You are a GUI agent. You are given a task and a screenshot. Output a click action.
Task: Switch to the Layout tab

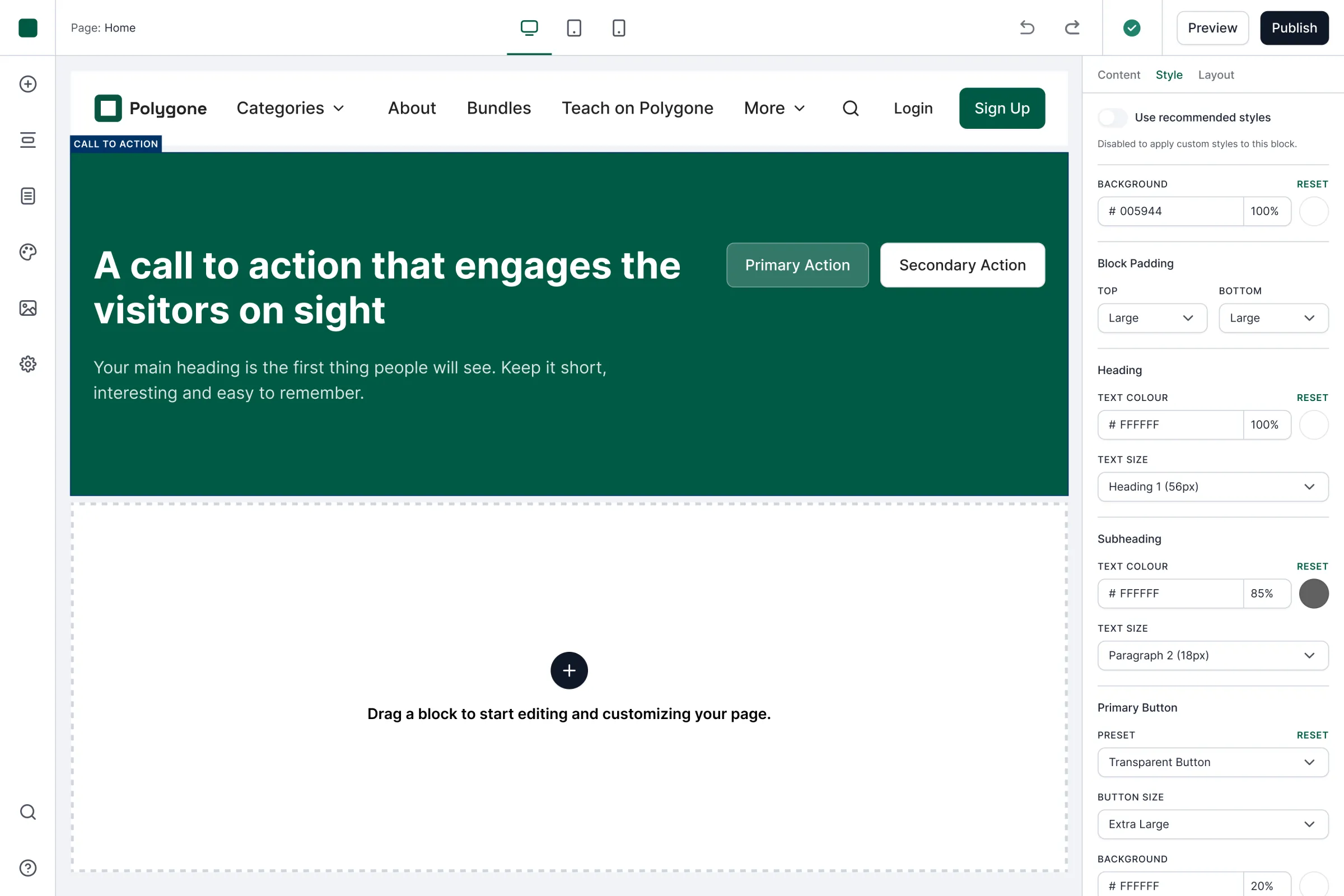point(1215,75)
